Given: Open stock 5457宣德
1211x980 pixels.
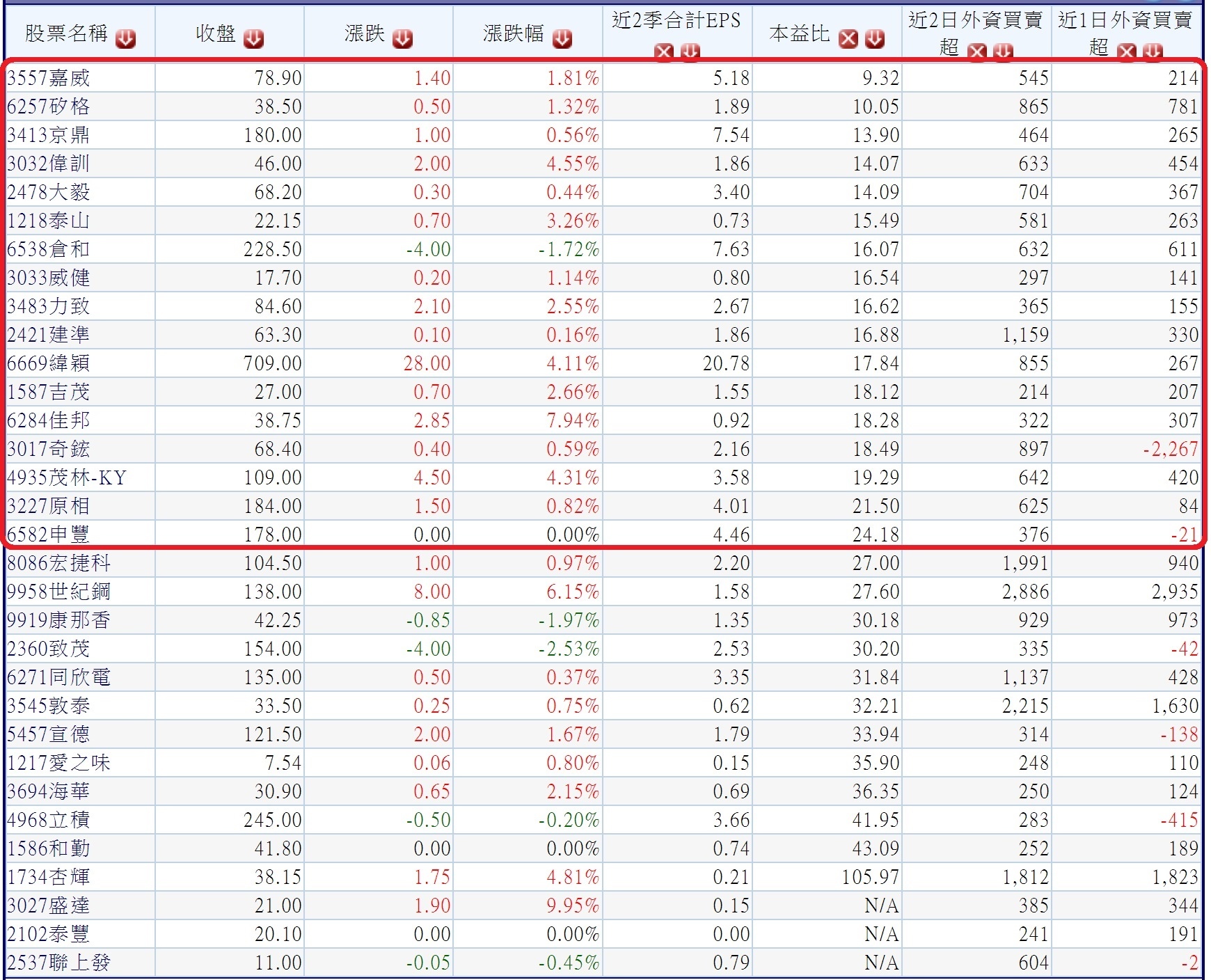Looking at the screenshot, I should tap(49, 734).
